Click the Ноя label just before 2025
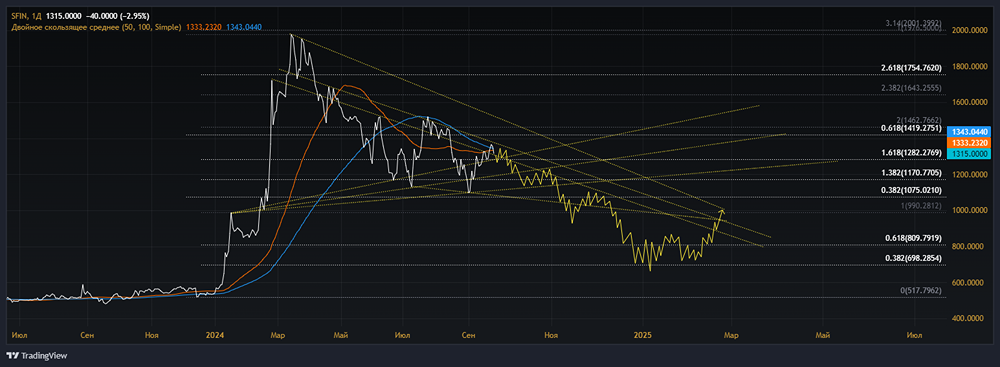1000x367 pixels. click(552, 334)
